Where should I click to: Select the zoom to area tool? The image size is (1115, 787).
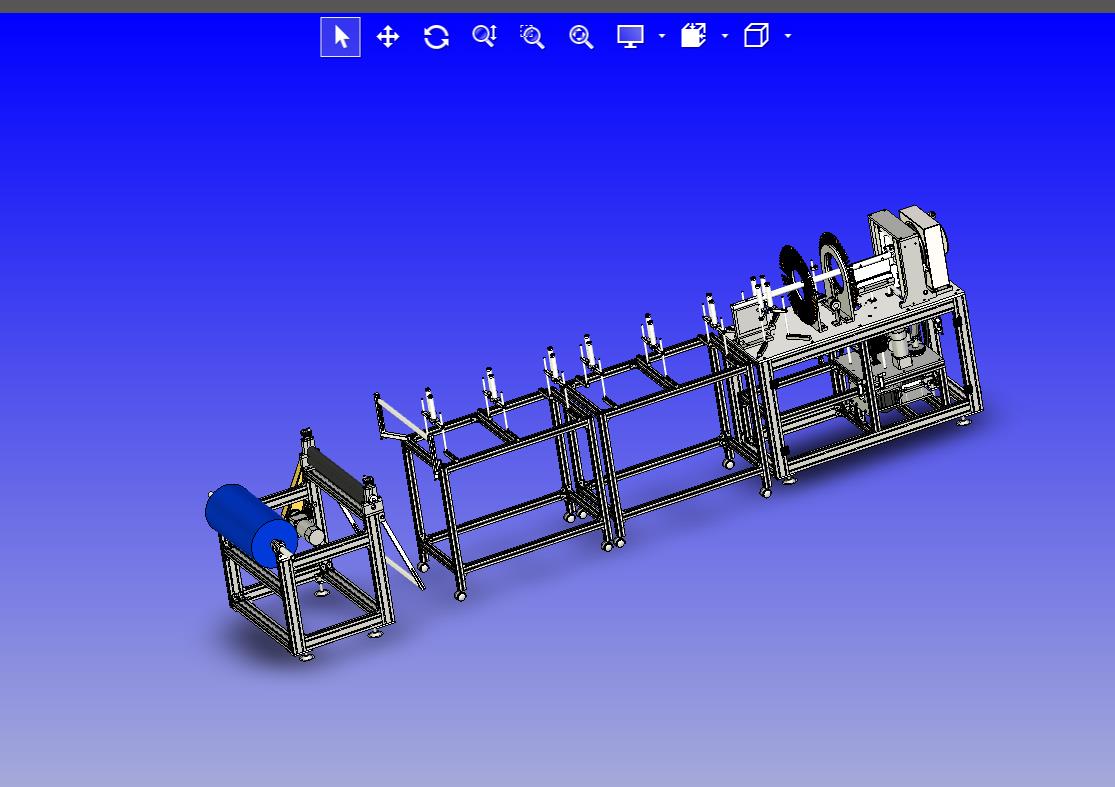coord(532,36)
